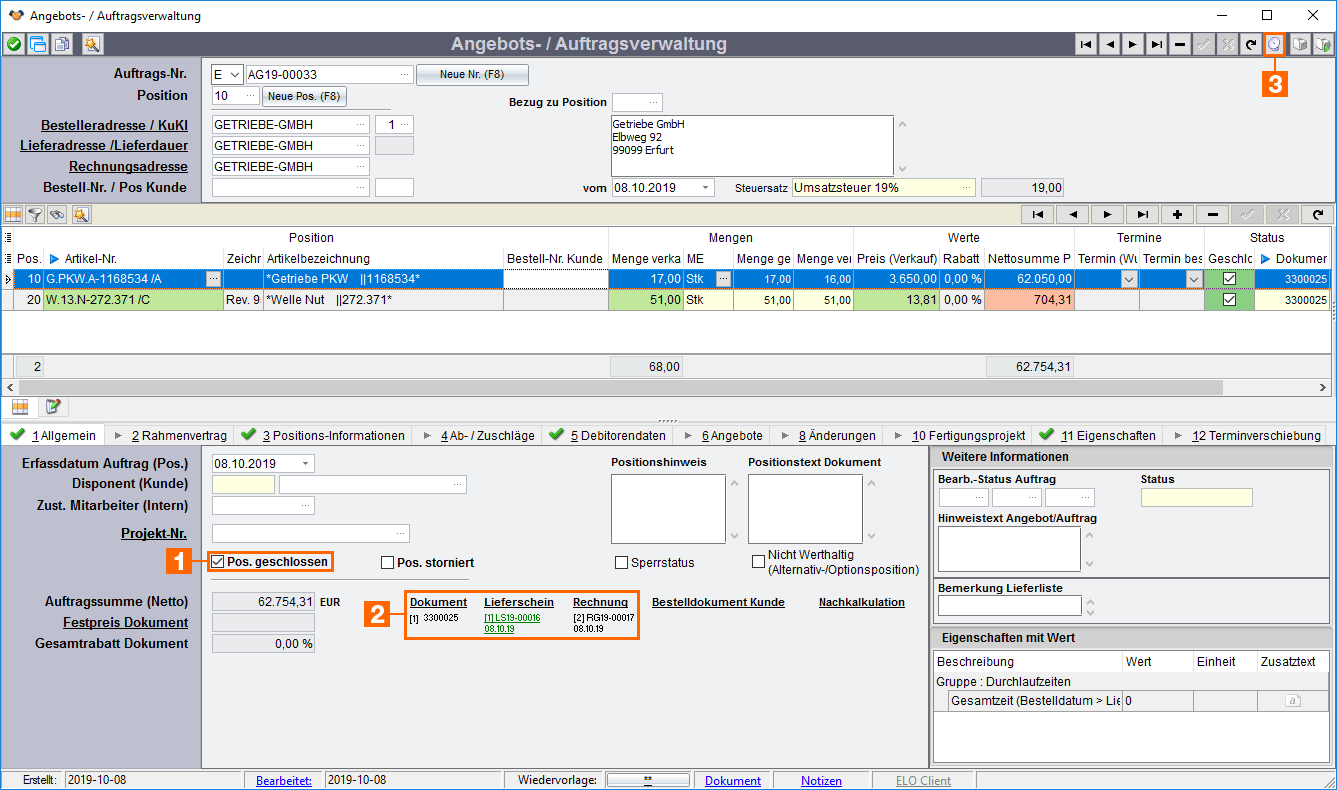Viewport: 1337px width, 790px height.
Task: Click the Neue Pos. (F8) button
Action: [x=305, y=97]
